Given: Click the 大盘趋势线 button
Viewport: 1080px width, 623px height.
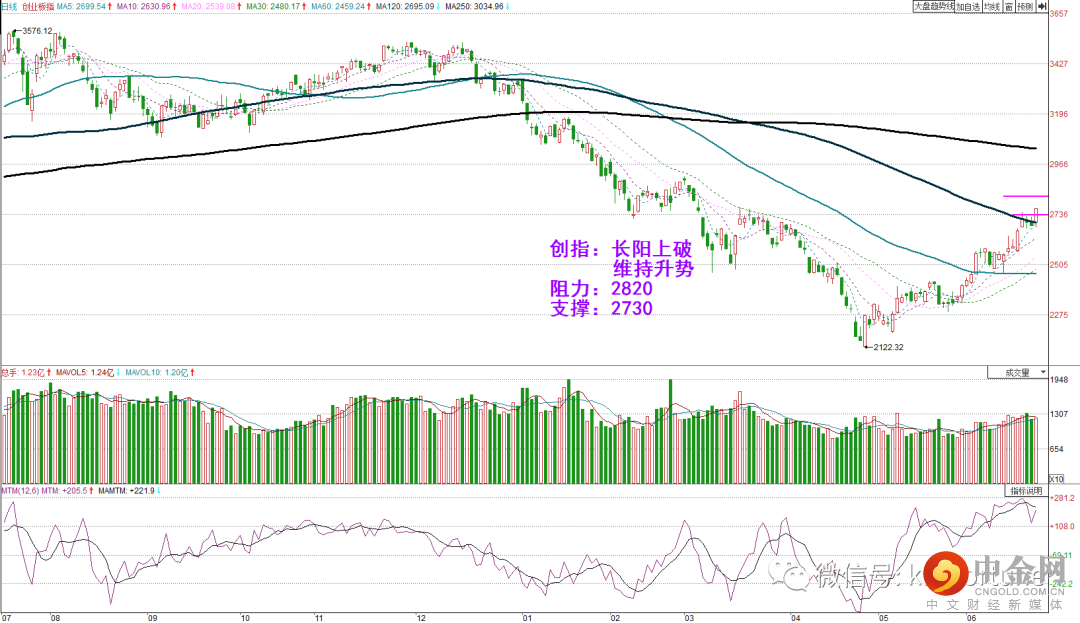Looking at the screenshot, I should click(933, 6).
